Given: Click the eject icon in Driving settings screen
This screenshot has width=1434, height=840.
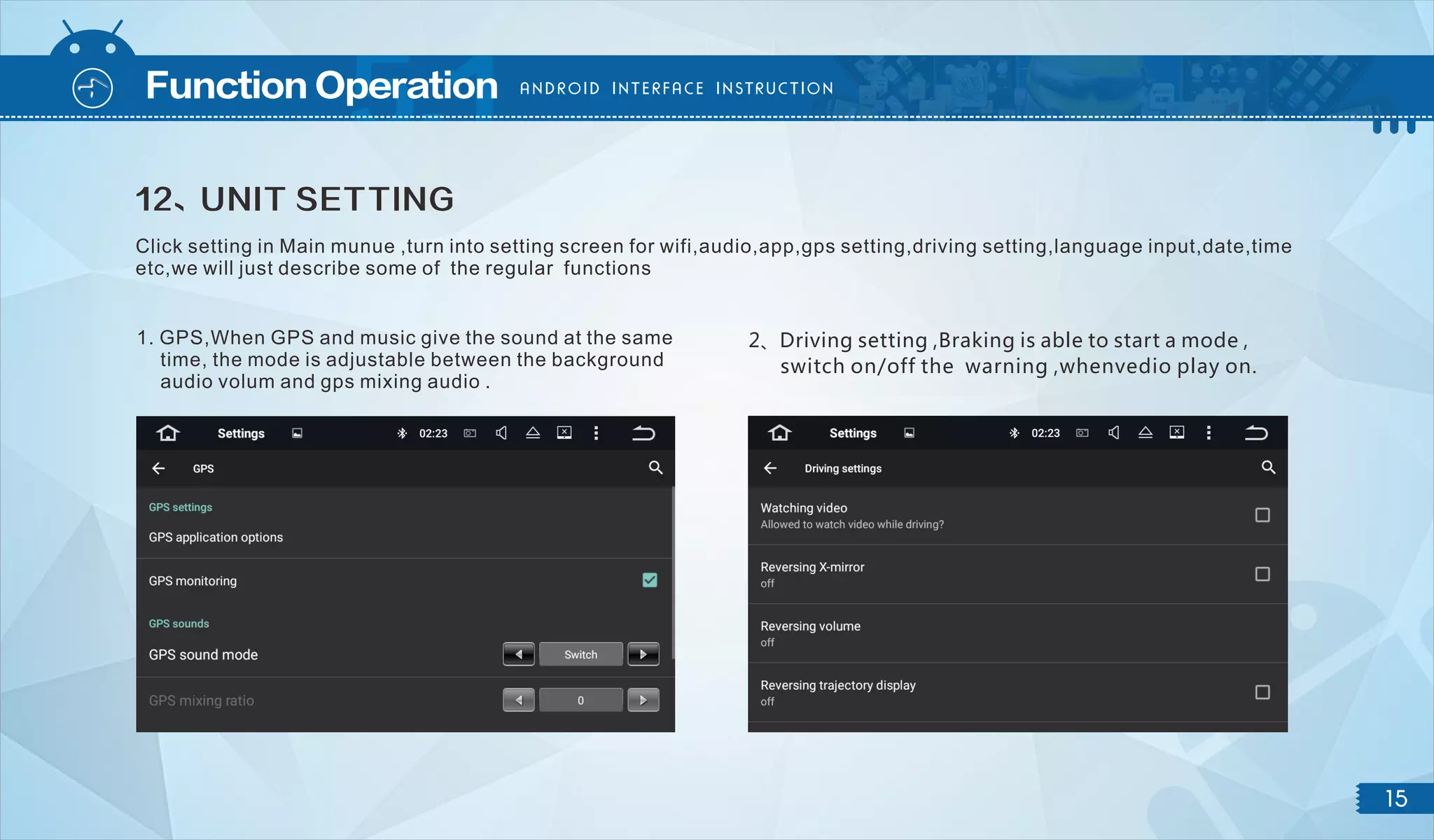Looking at the screenshot, I should click(1145, 433).
